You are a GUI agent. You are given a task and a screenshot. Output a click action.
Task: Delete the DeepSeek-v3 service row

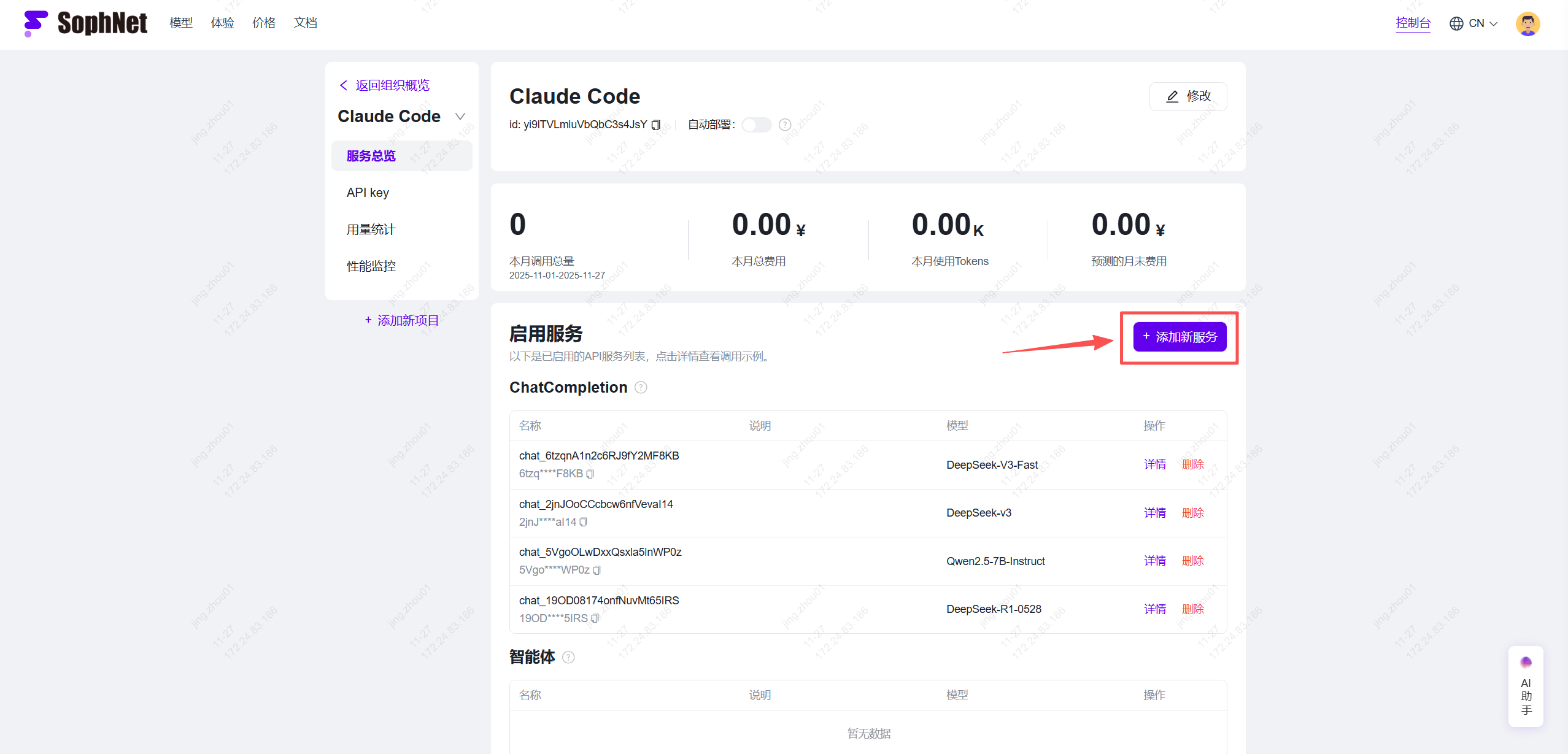[1192, 513]
